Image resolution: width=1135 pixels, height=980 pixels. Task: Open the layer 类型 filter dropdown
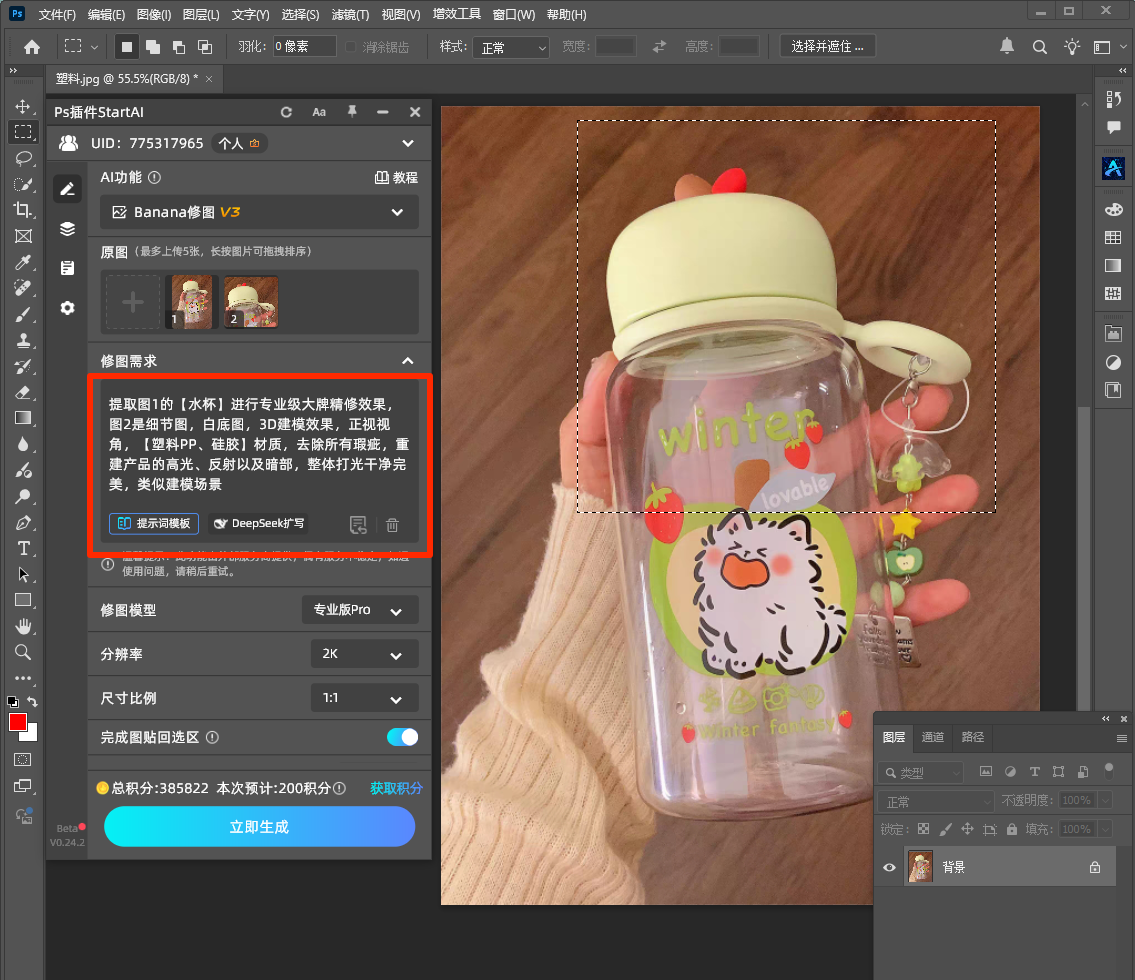(x=921, y=773)
